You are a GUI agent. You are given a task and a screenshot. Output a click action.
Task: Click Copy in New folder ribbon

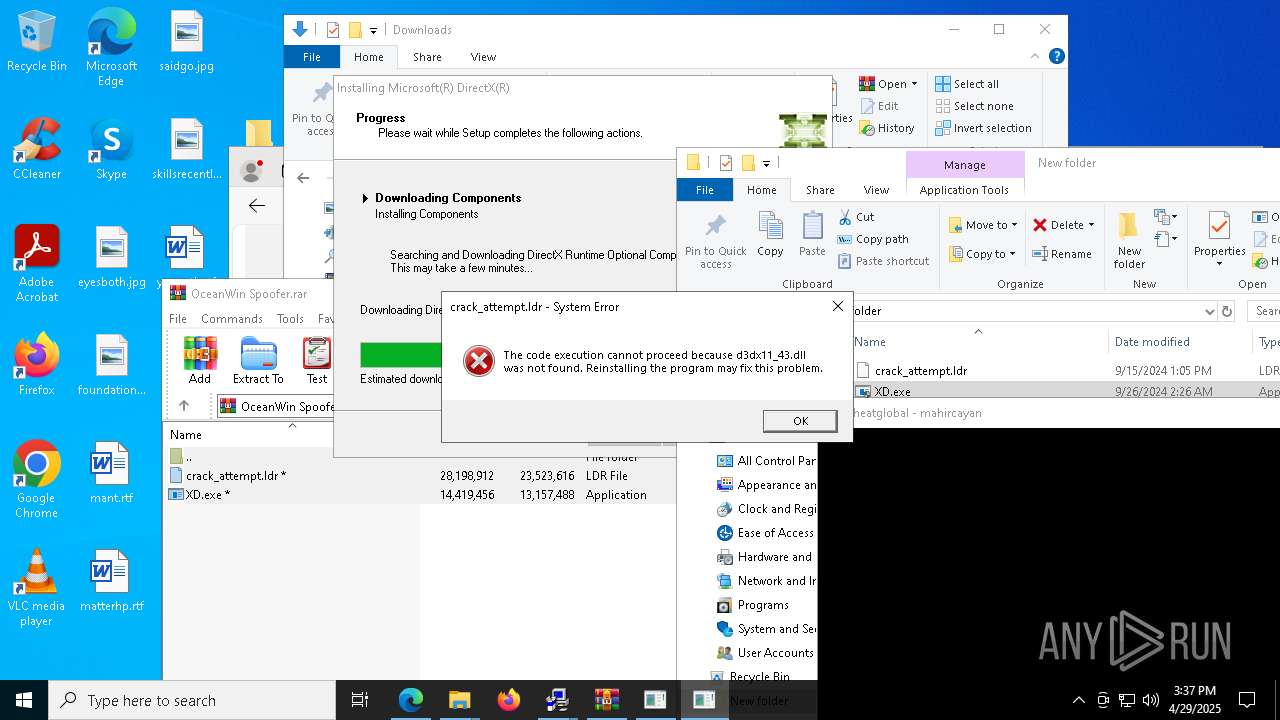point(770,236)
